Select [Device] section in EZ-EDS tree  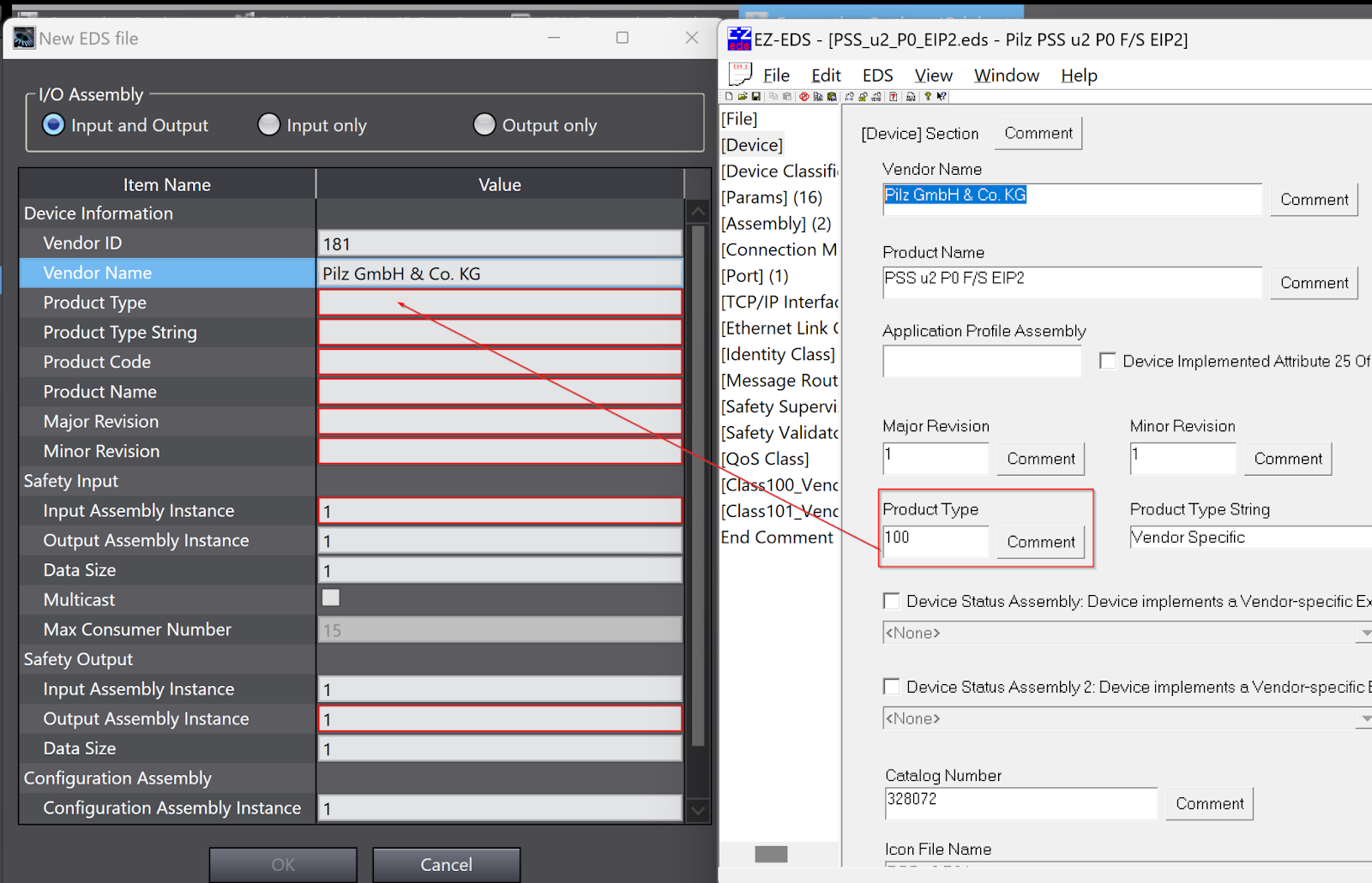(x=752, y=145)
